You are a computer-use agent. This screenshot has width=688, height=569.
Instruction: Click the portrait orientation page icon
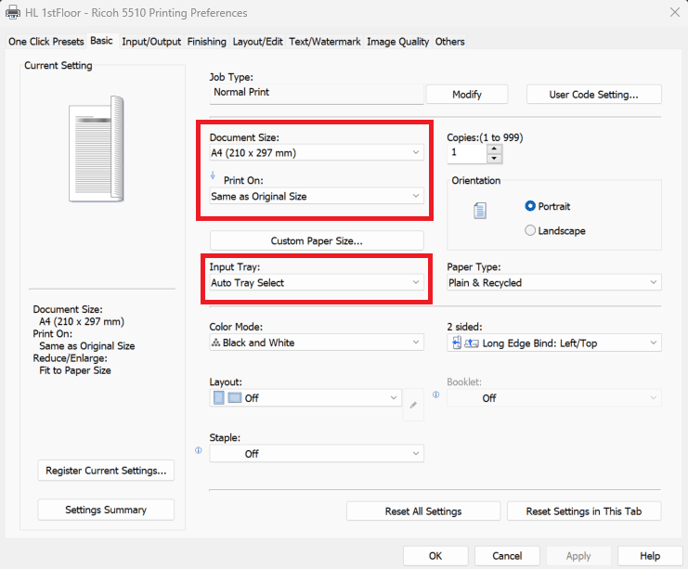[480, 211]
